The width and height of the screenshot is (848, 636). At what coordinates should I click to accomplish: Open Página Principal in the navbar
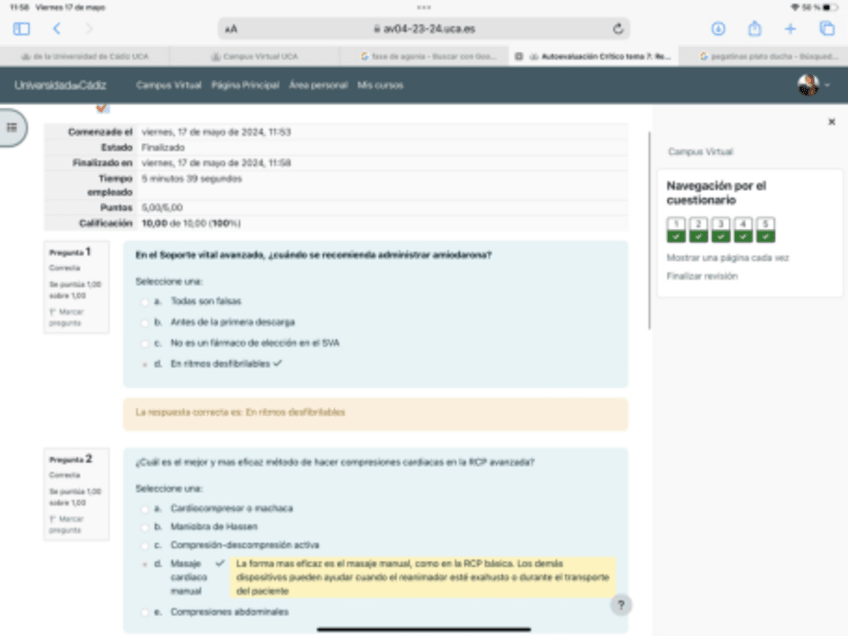click(245, 85)
